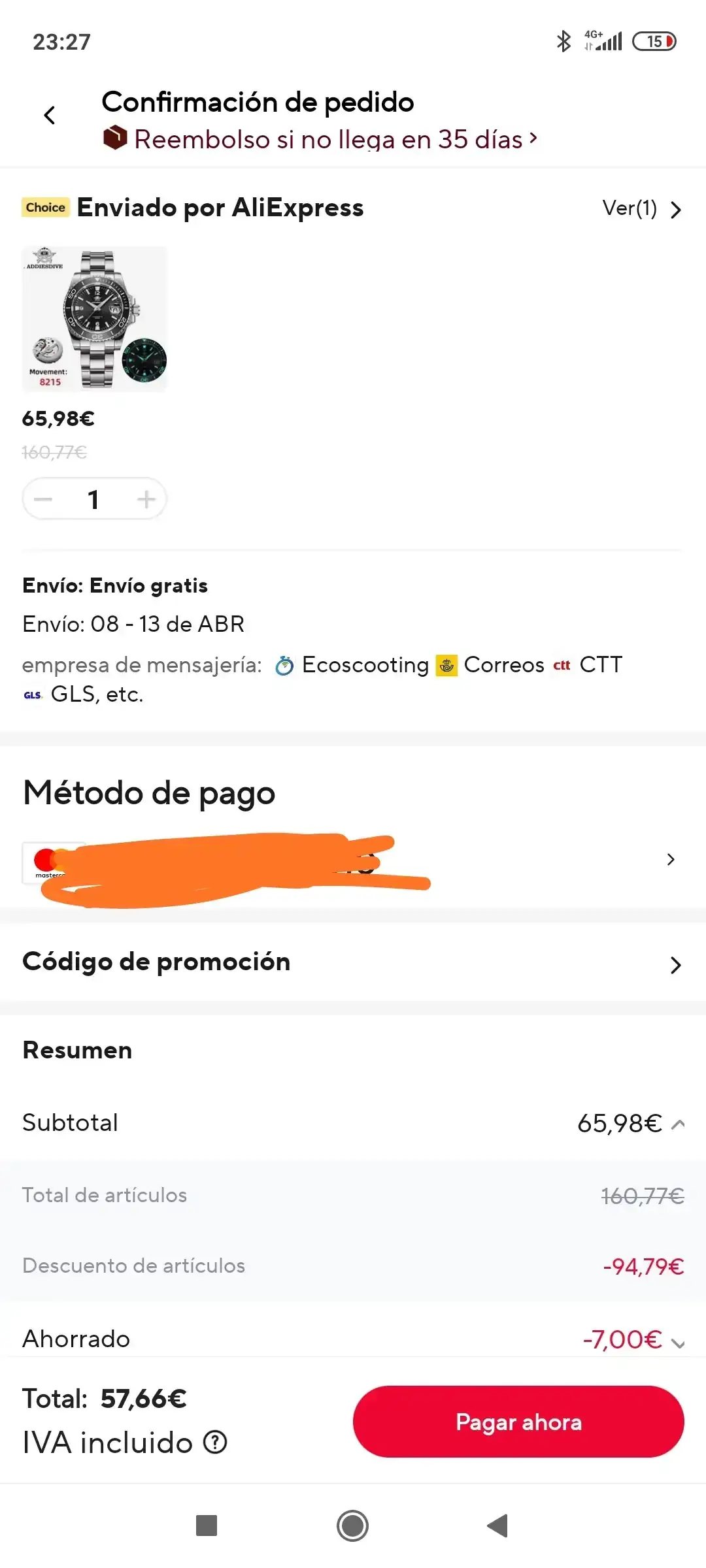Decrease quantity with minus button
Screen dimensions: 706x1568
44,500
